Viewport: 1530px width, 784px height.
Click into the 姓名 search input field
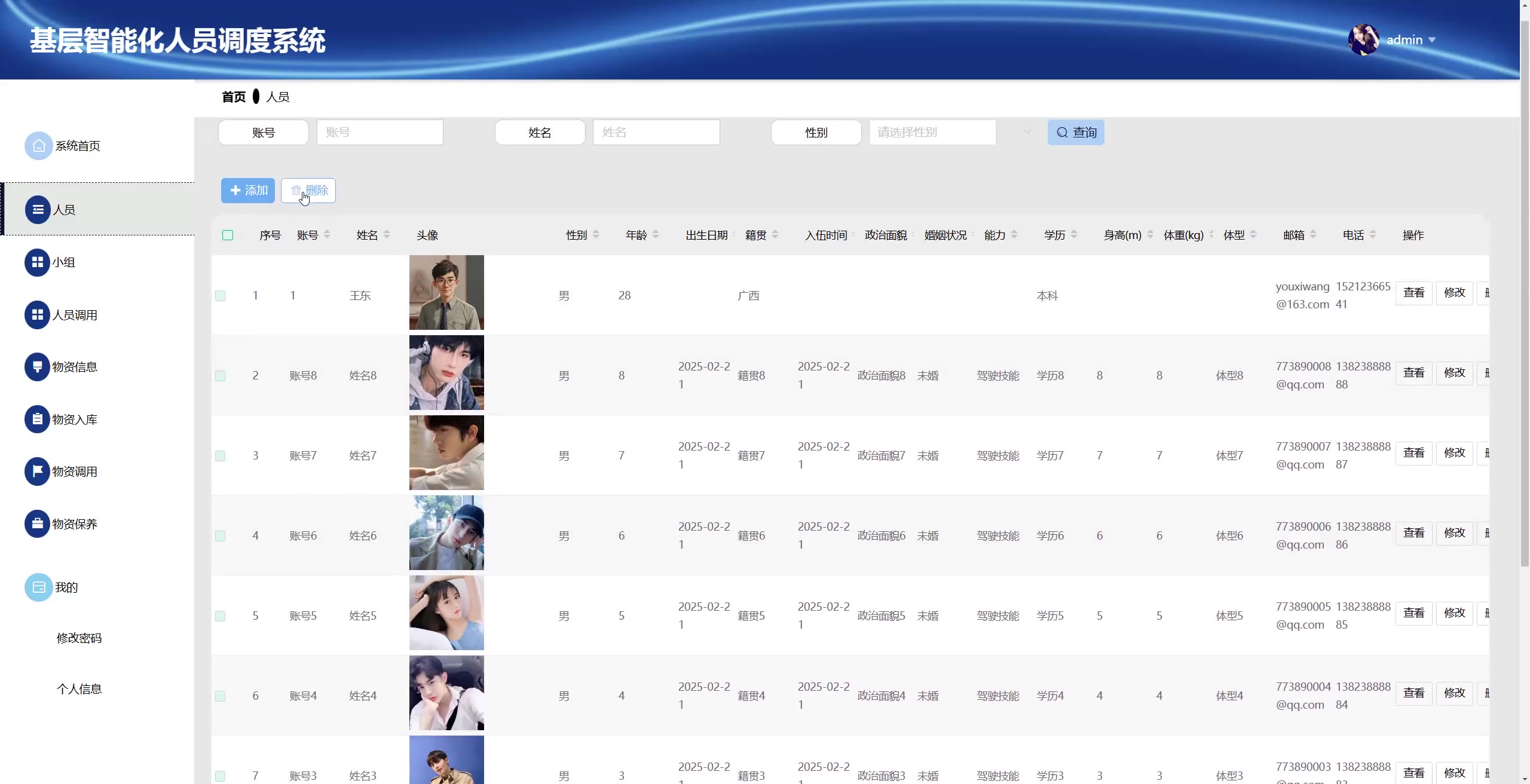pyautogui.click(x=656, y=132)
